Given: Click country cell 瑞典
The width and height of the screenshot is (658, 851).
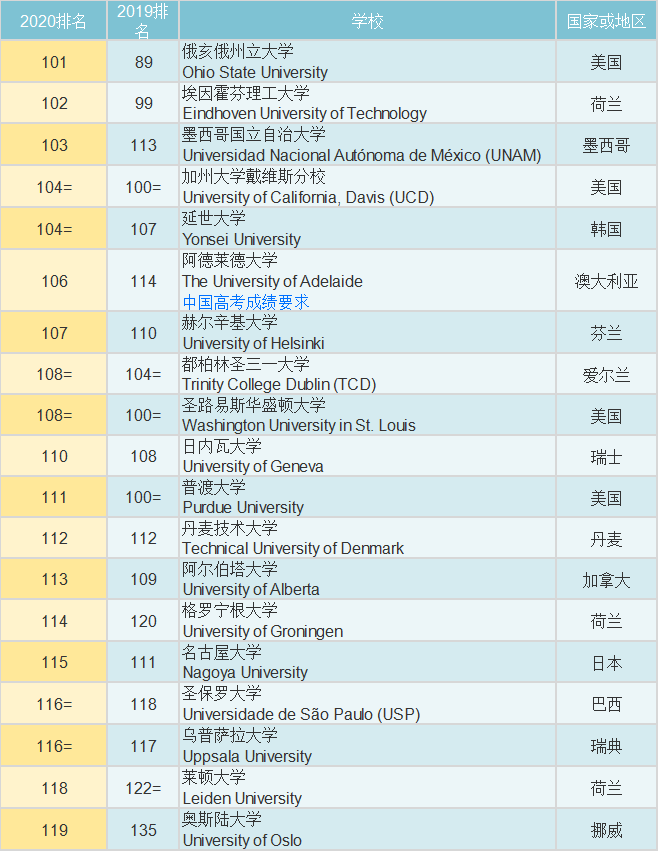Looking at the screenshot, I should pyautogui.click(x=606, y=746).
